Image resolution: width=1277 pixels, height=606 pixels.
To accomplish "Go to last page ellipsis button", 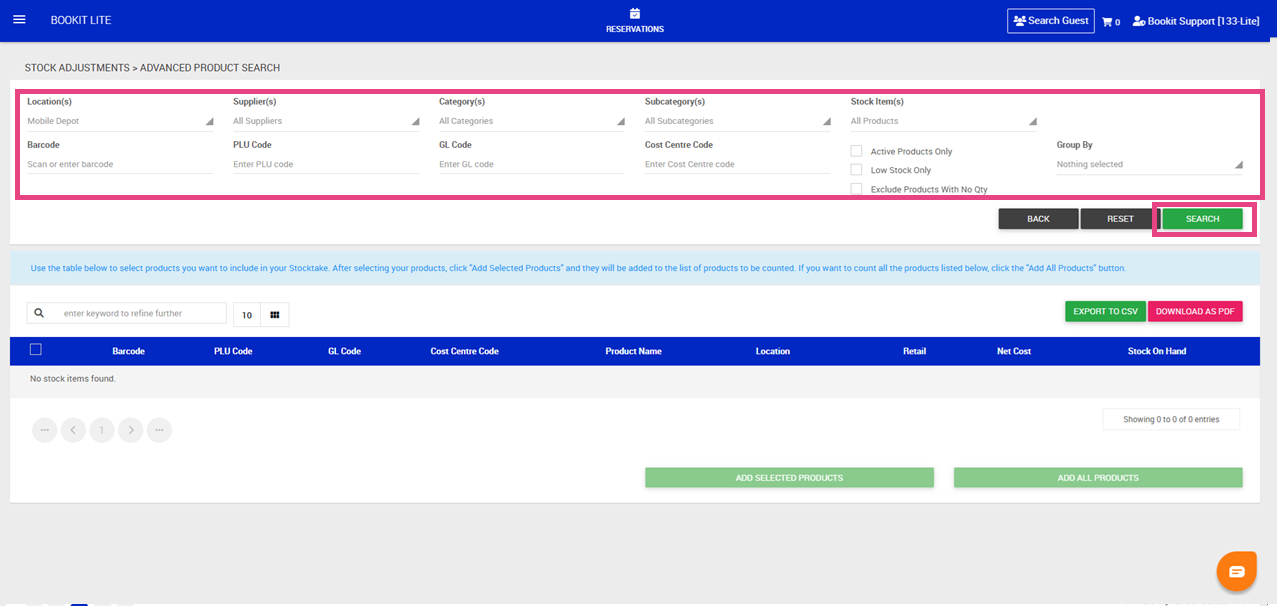I will 159,430.
